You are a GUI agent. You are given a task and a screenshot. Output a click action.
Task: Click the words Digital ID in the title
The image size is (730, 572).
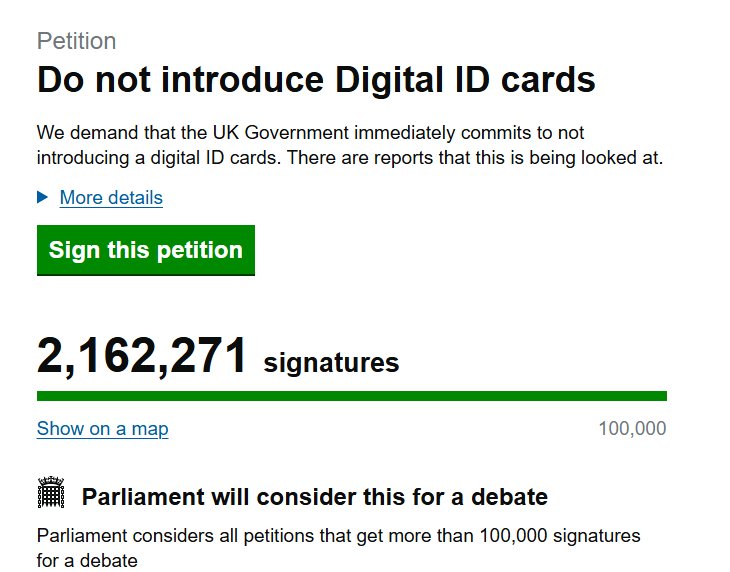[x=412, y=80]
